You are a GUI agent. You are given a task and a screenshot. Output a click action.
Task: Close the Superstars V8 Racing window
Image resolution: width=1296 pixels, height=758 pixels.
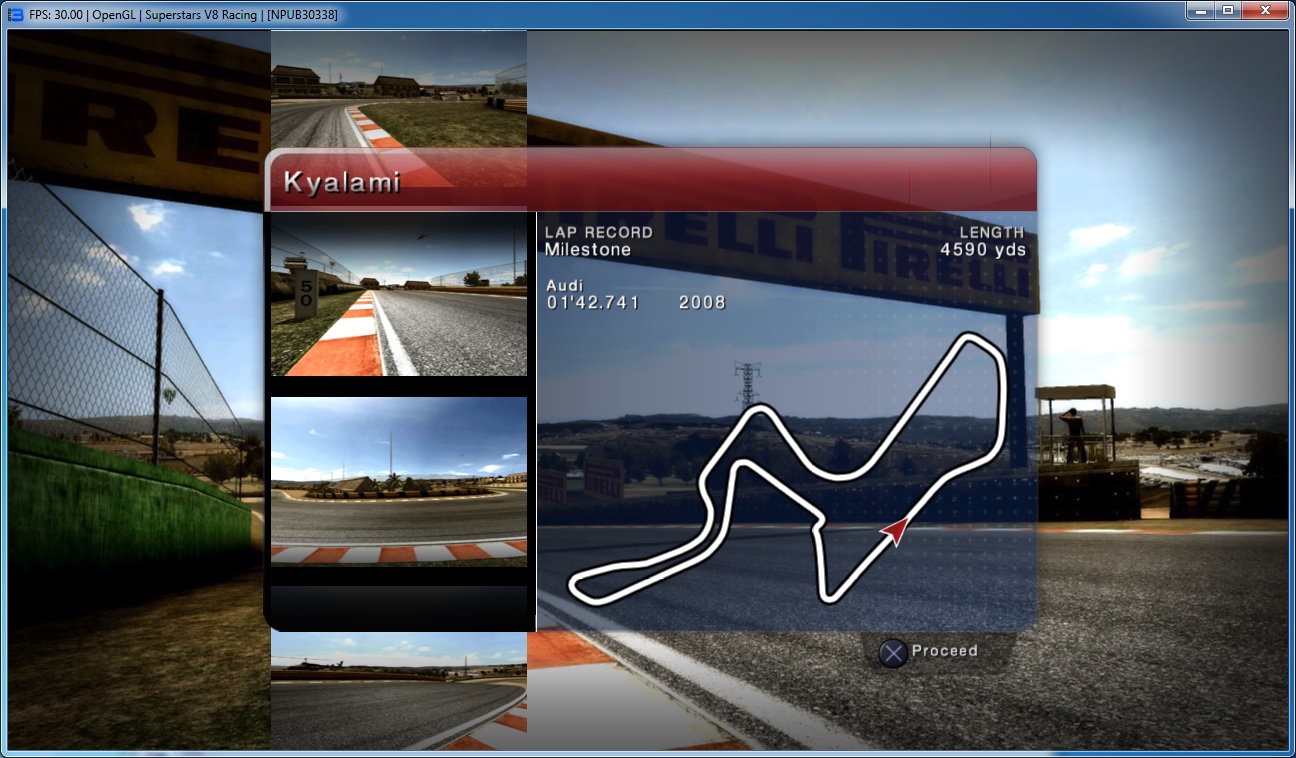[x=1264, y=10]
